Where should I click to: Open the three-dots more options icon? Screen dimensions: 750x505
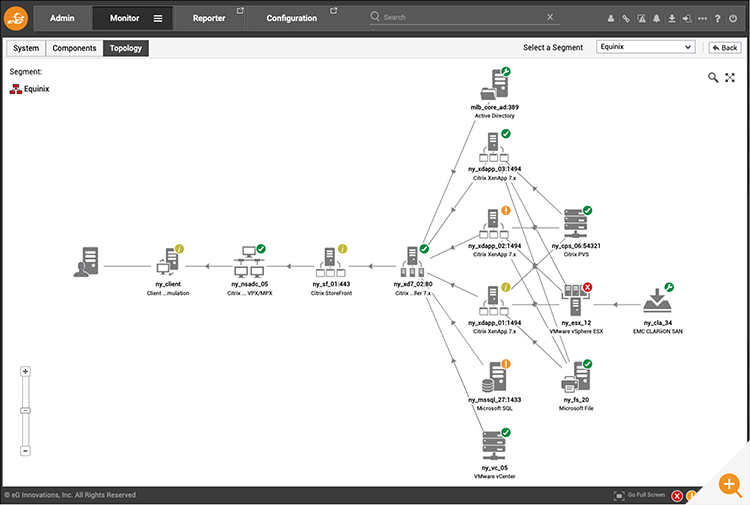[x=702, y=18]
